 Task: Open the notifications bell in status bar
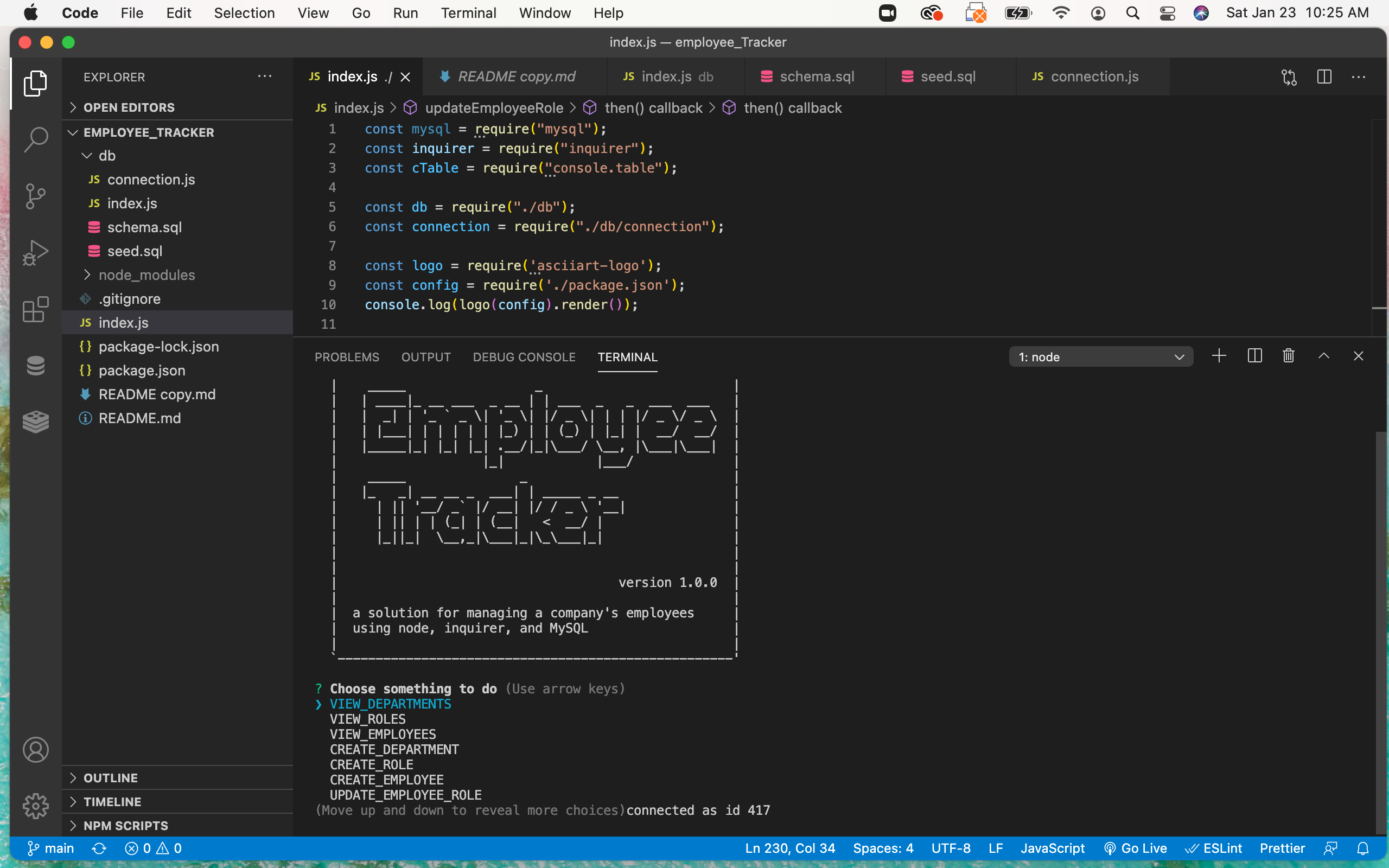(1362, 848)
